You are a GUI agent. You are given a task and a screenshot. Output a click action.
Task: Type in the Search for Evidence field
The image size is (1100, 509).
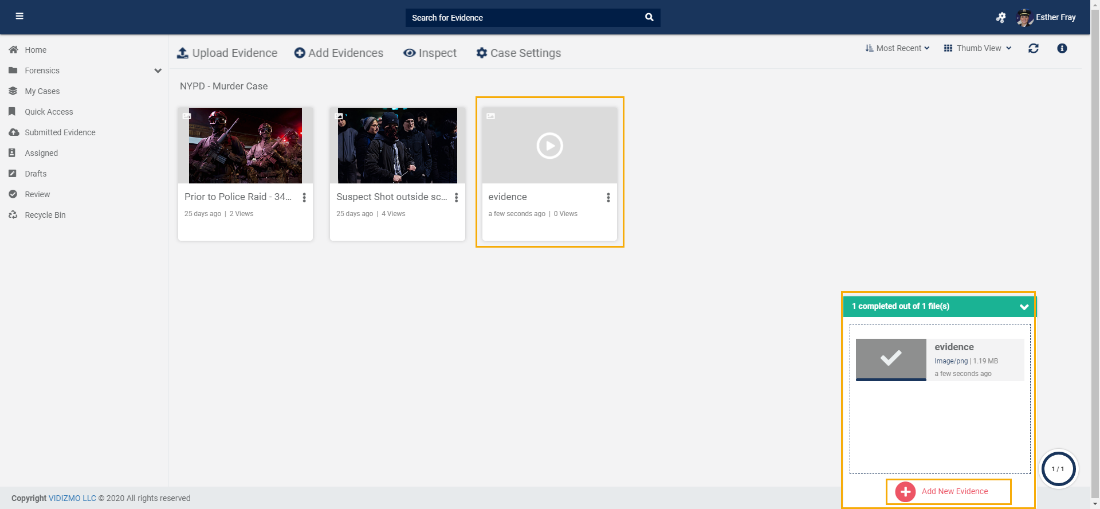point(520,18)
